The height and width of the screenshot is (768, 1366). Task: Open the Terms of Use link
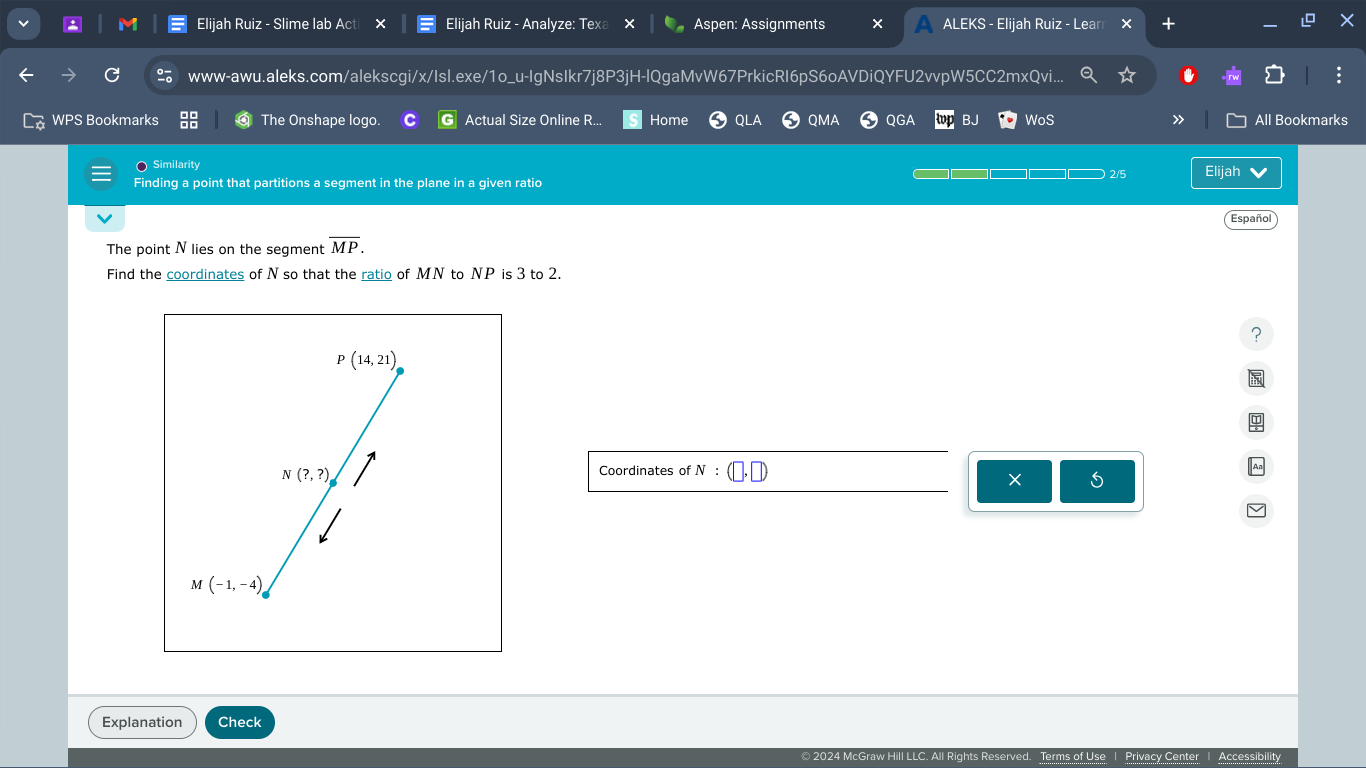[x=1073, y=756]
